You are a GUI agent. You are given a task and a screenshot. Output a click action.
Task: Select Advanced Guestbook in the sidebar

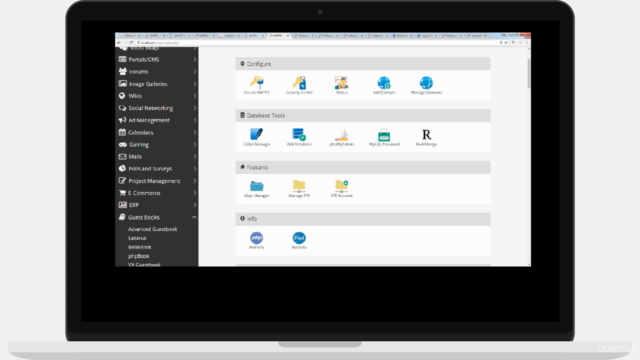[153, 229]
